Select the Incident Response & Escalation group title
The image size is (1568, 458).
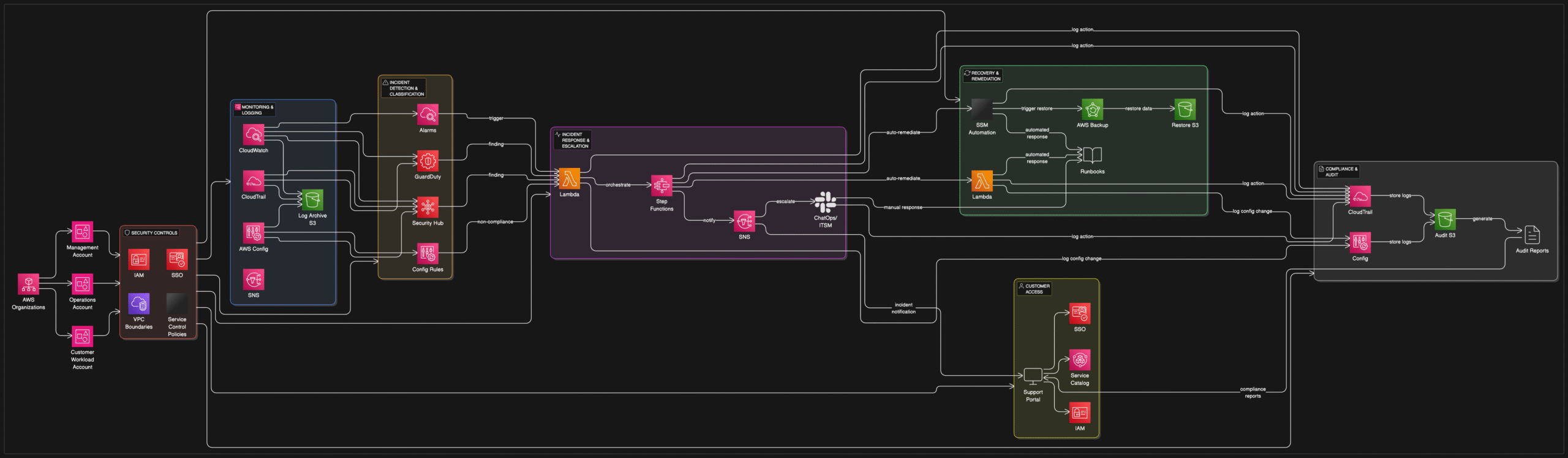[575, 140]
